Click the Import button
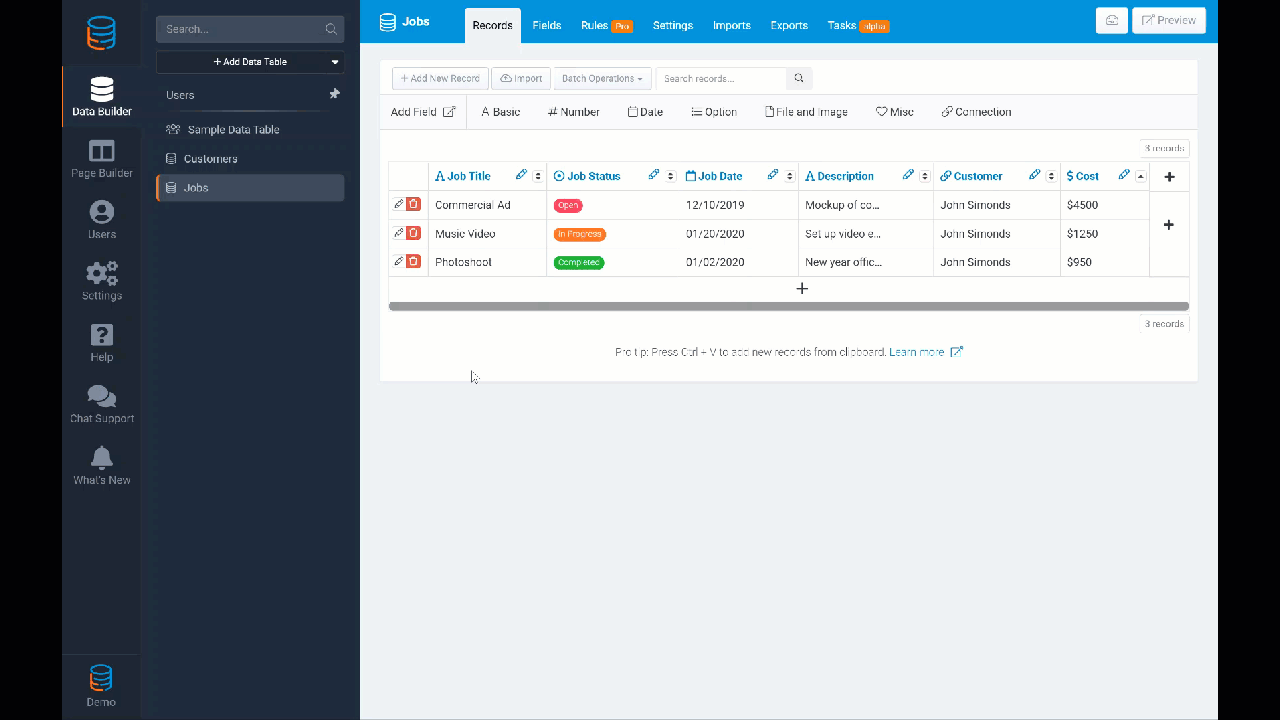1280x720 pixels. click(x=521, y=78)
